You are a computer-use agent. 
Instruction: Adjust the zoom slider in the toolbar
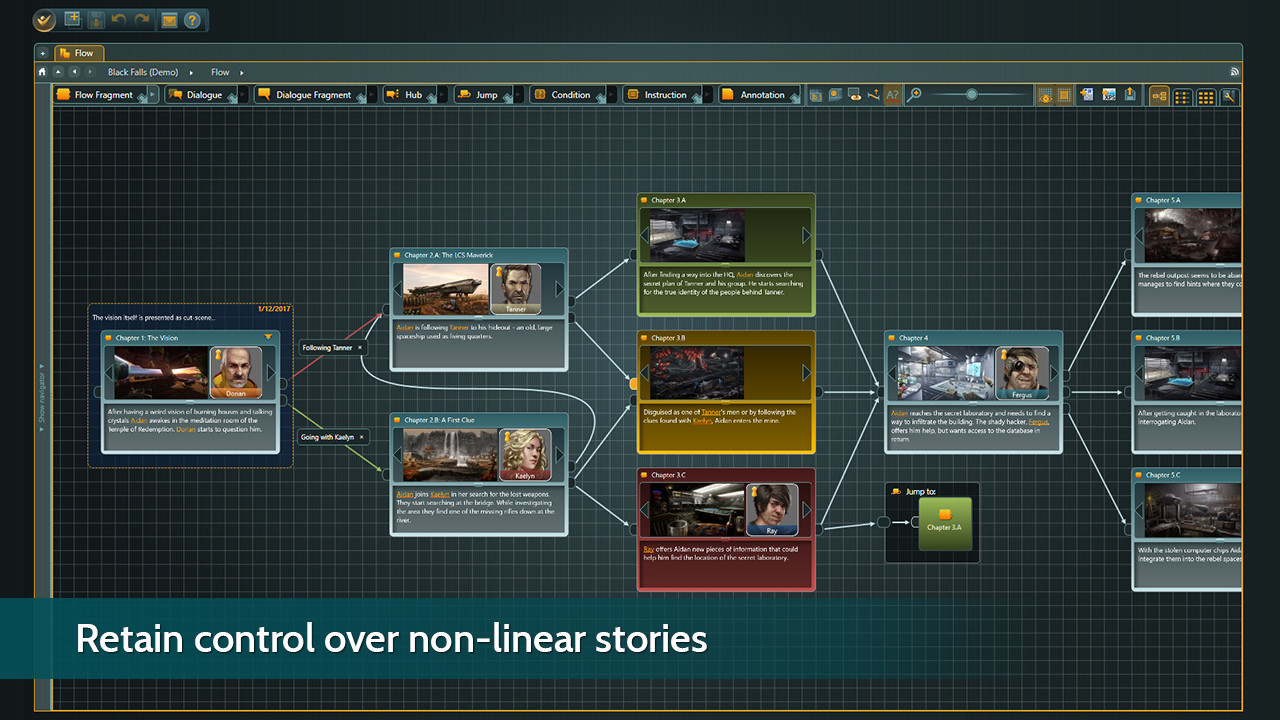pos(973,94)
